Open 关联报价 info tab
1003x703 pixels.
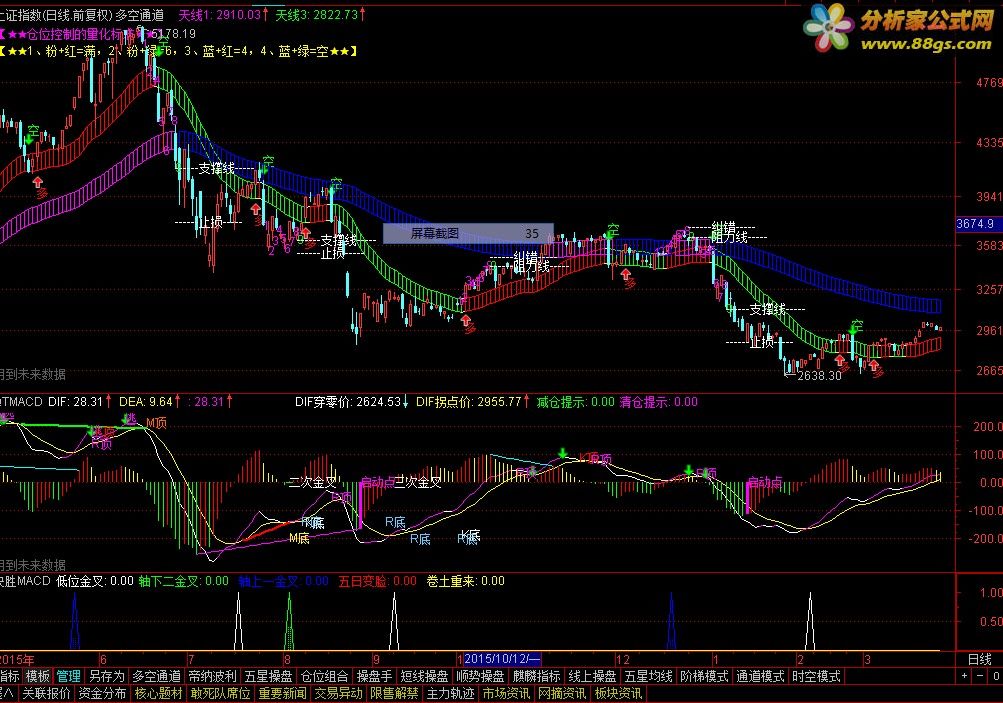pos(46,693)
